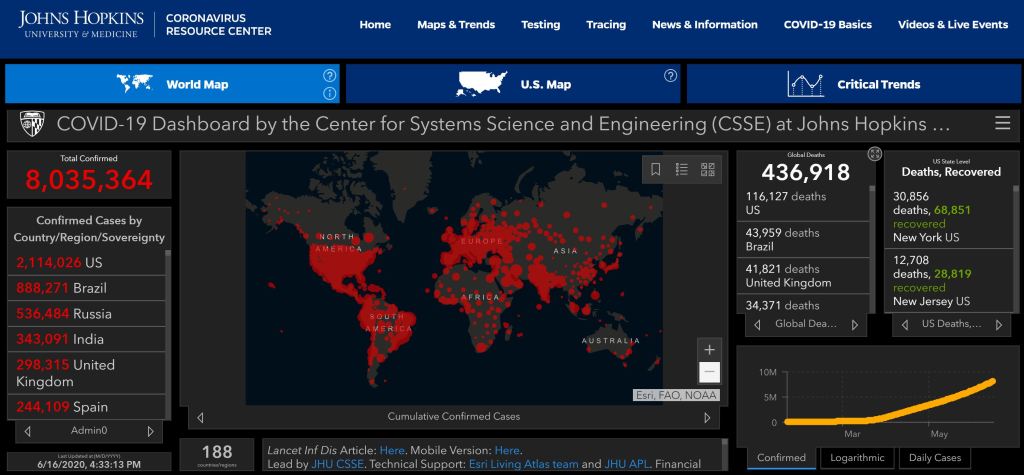Image resolution: width=1024 pixels, height=475 pixels.
Task: Select the Confirmed chart tab
Action: point(781,458)
